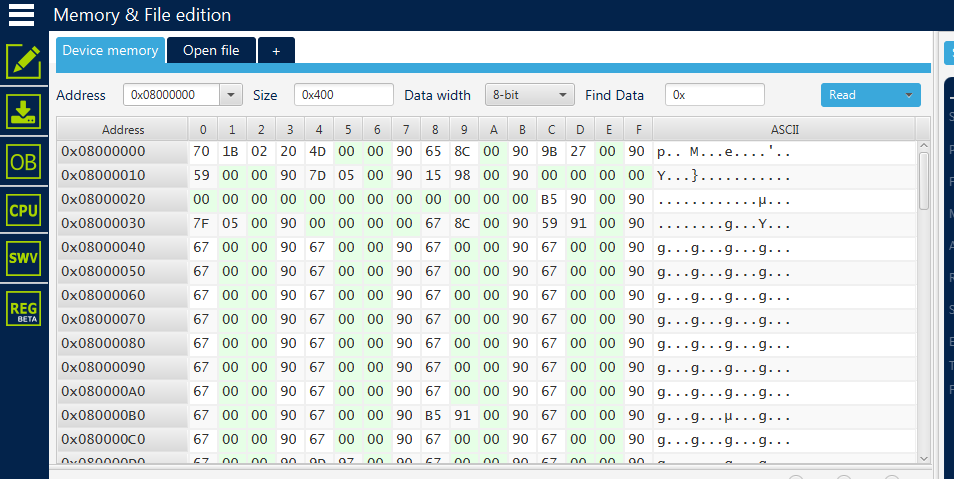The height and width of the screenshot is (479, 954).
Task: Click ASCII text of row 0x08000020
Action: click(x=724, y=200)
